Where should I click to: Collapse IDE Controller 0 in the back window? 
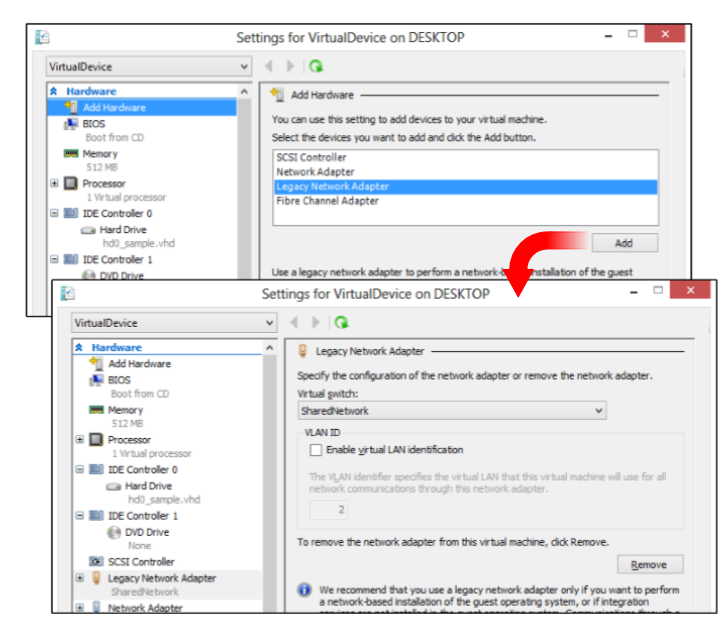click(54, 213)
